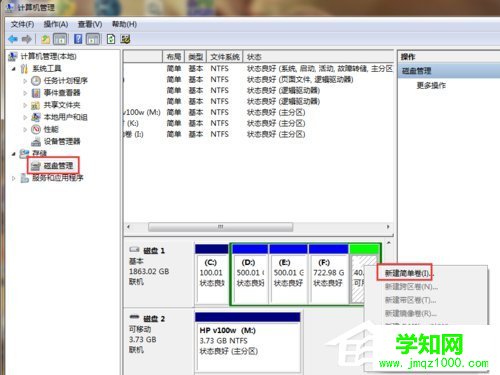The height and width of the screenshot is (375, 500).
Task: Click the disk pane scroll-up arrow
Action: tap(389, 243)
